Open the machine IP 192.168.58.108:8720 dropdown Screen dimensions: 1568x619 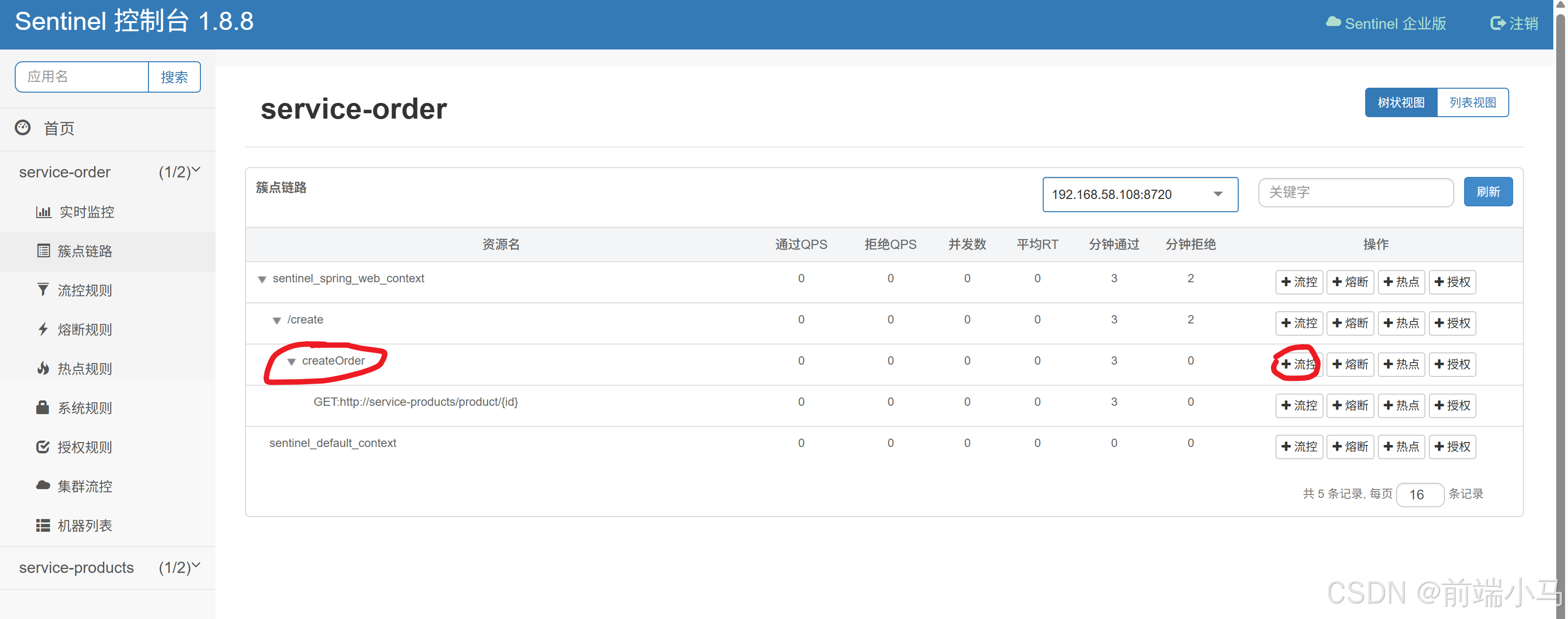pyautogui.click(x=1140, y=194)
